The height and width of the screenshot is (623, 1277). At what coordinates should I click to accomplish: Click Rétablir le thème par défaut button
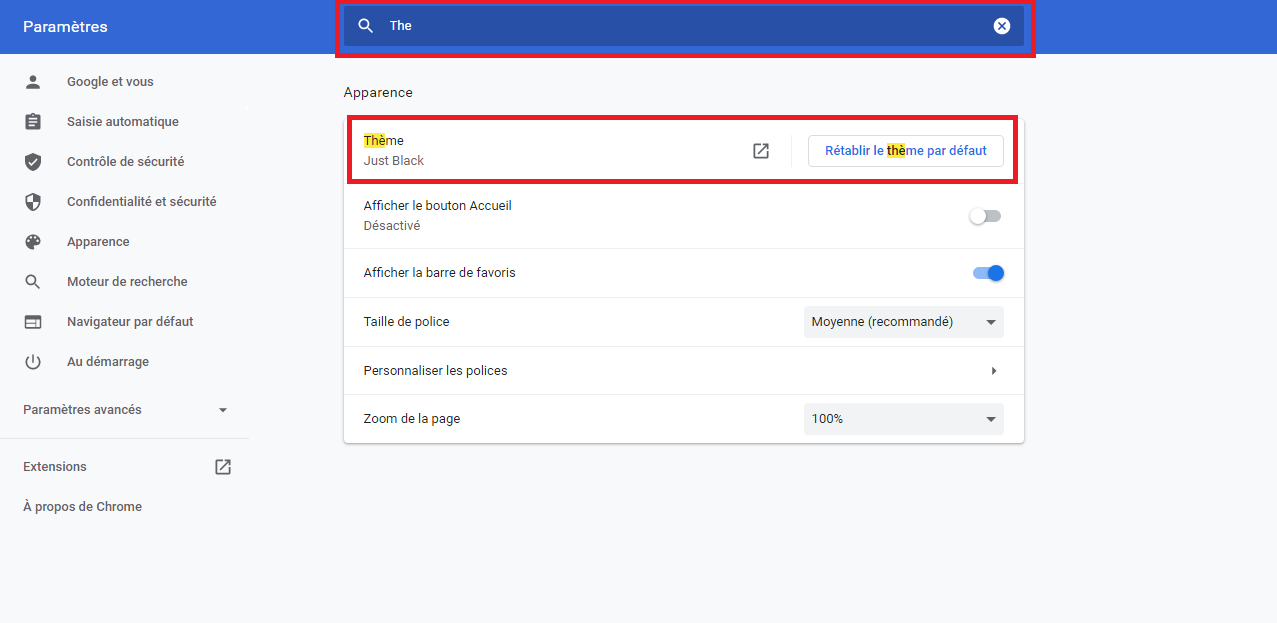(905, 151)
